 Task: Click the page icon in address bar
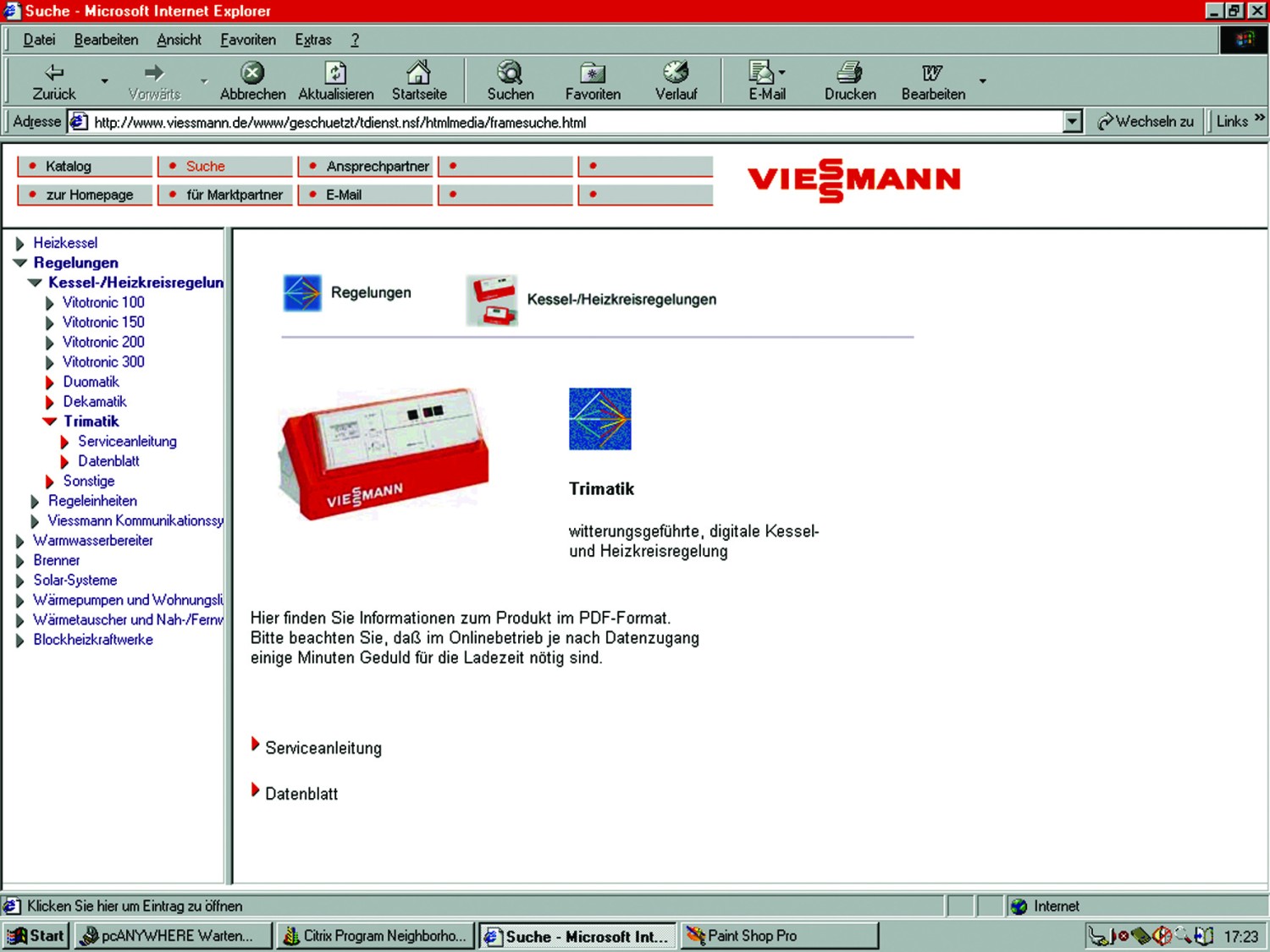(79, 122)
